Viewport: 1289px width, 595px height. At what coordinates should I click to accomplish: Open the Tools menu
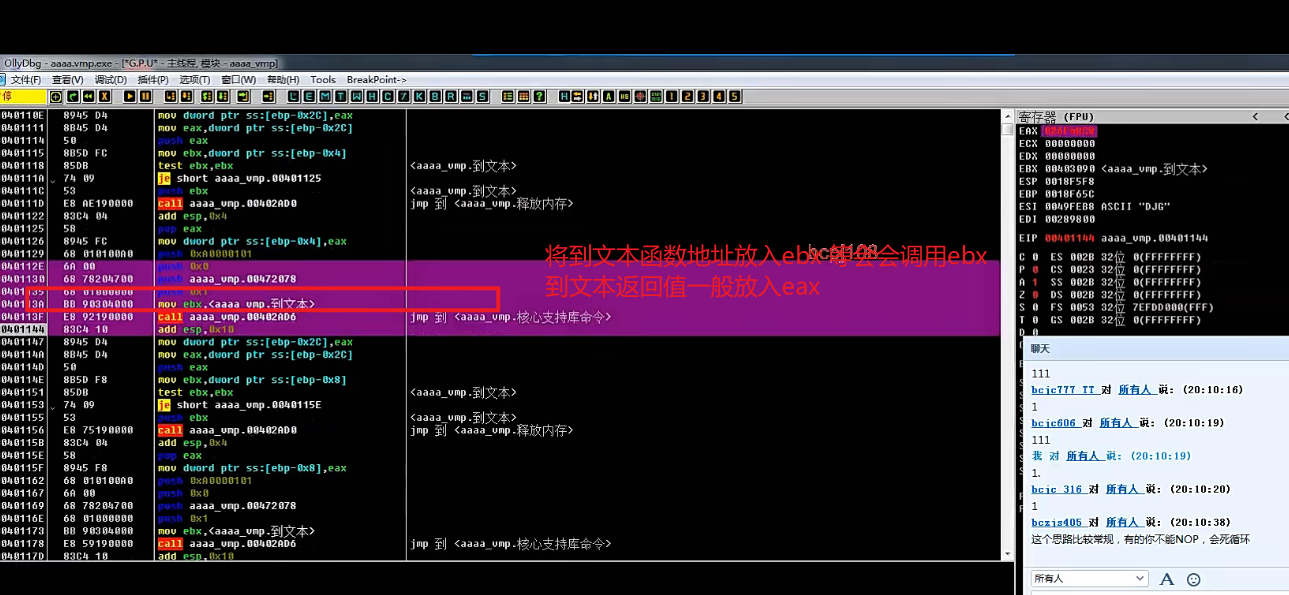[322, 80]
